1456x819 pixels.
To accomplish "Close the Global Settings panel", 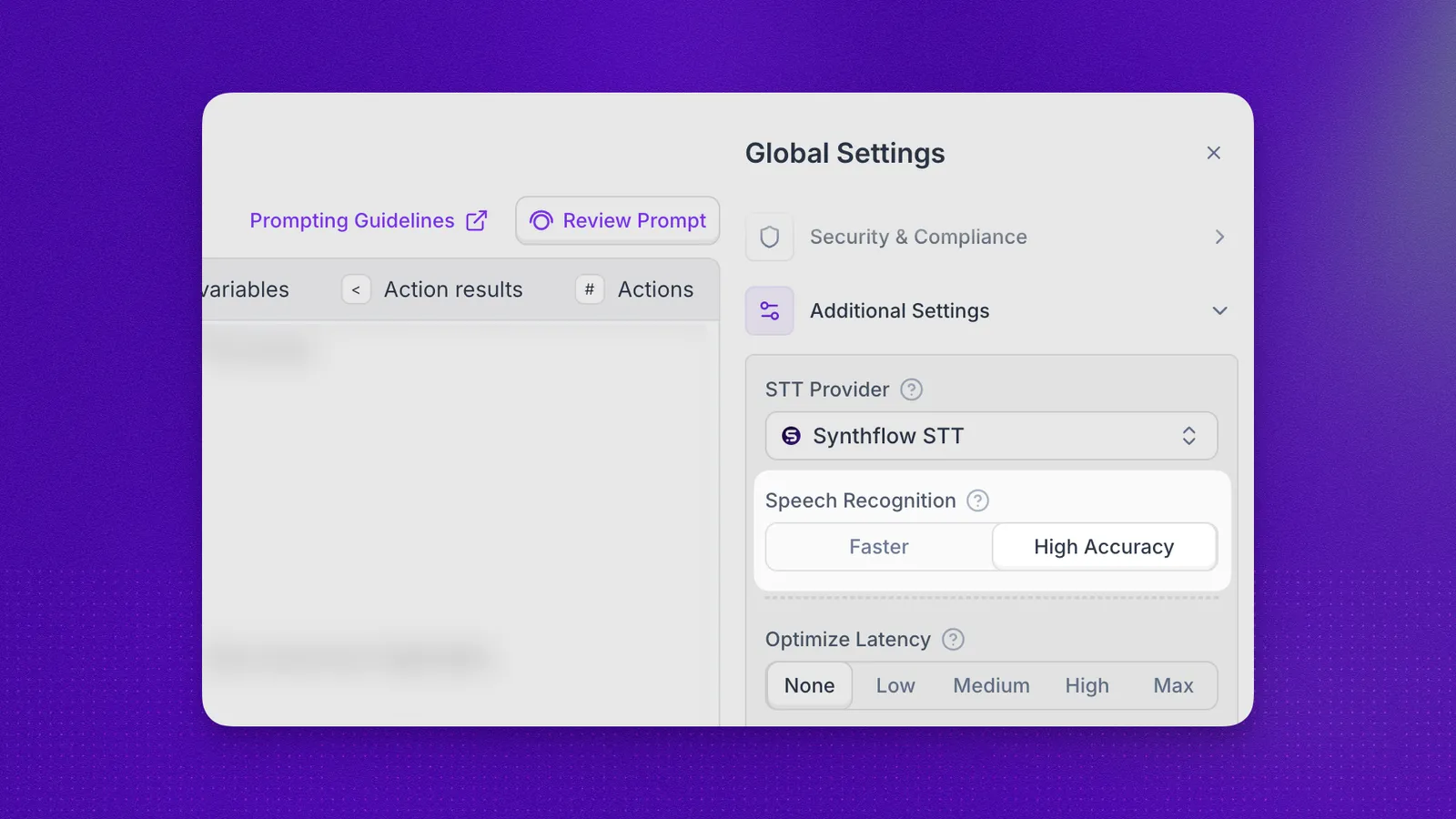I will coord(1213,153).
